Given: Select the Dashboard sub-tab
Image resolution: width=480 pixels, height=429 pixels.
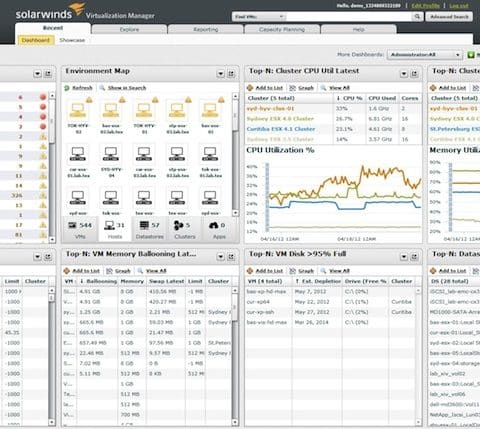Looking at the screenshot, I should pos(36,40).
